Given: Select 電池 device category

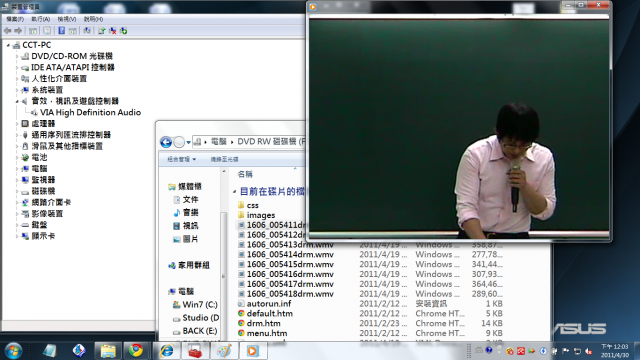Looking at the screenshot, I should pos(39,157).
